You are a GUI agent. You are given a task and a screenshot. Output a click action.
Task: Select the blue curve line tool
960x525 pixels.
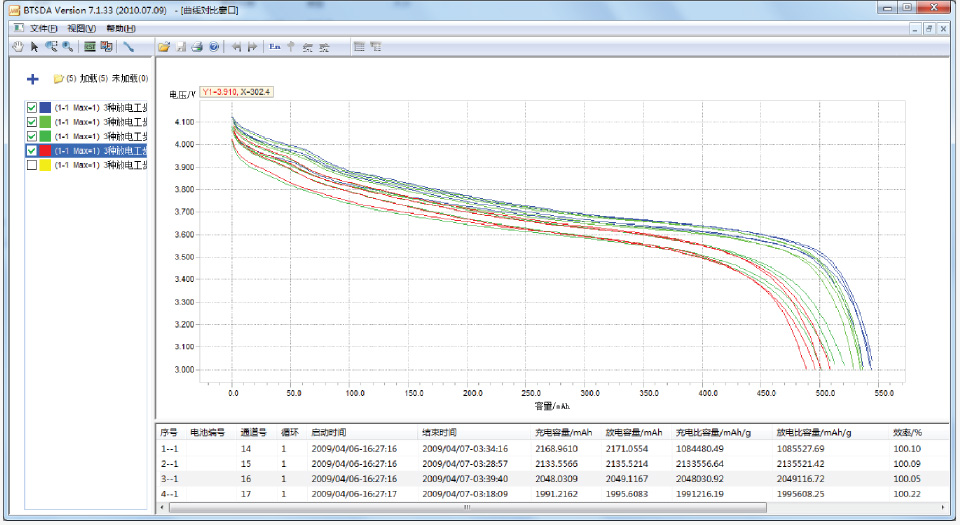(x=129, y=47)
